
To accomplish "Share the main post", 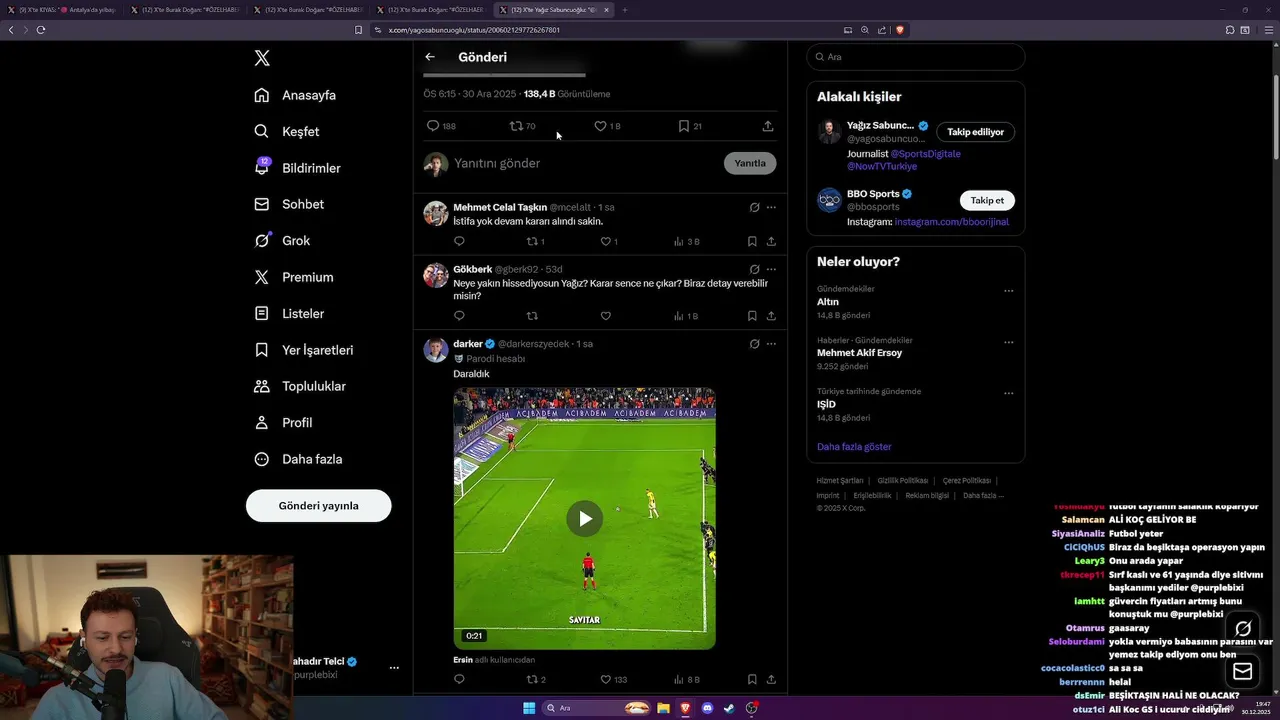I will click(768, 126).
